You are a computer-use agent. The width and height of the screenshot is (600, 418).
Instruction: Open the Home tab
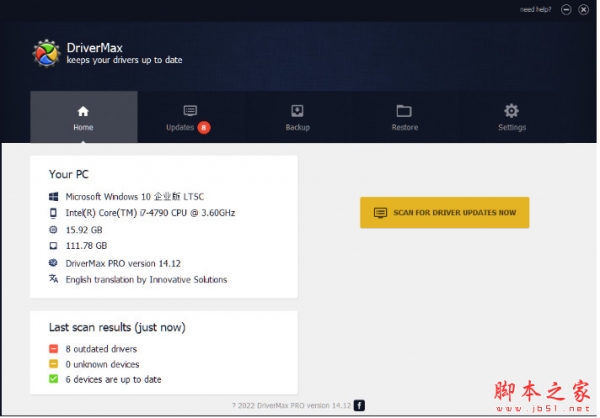point(83,117)
